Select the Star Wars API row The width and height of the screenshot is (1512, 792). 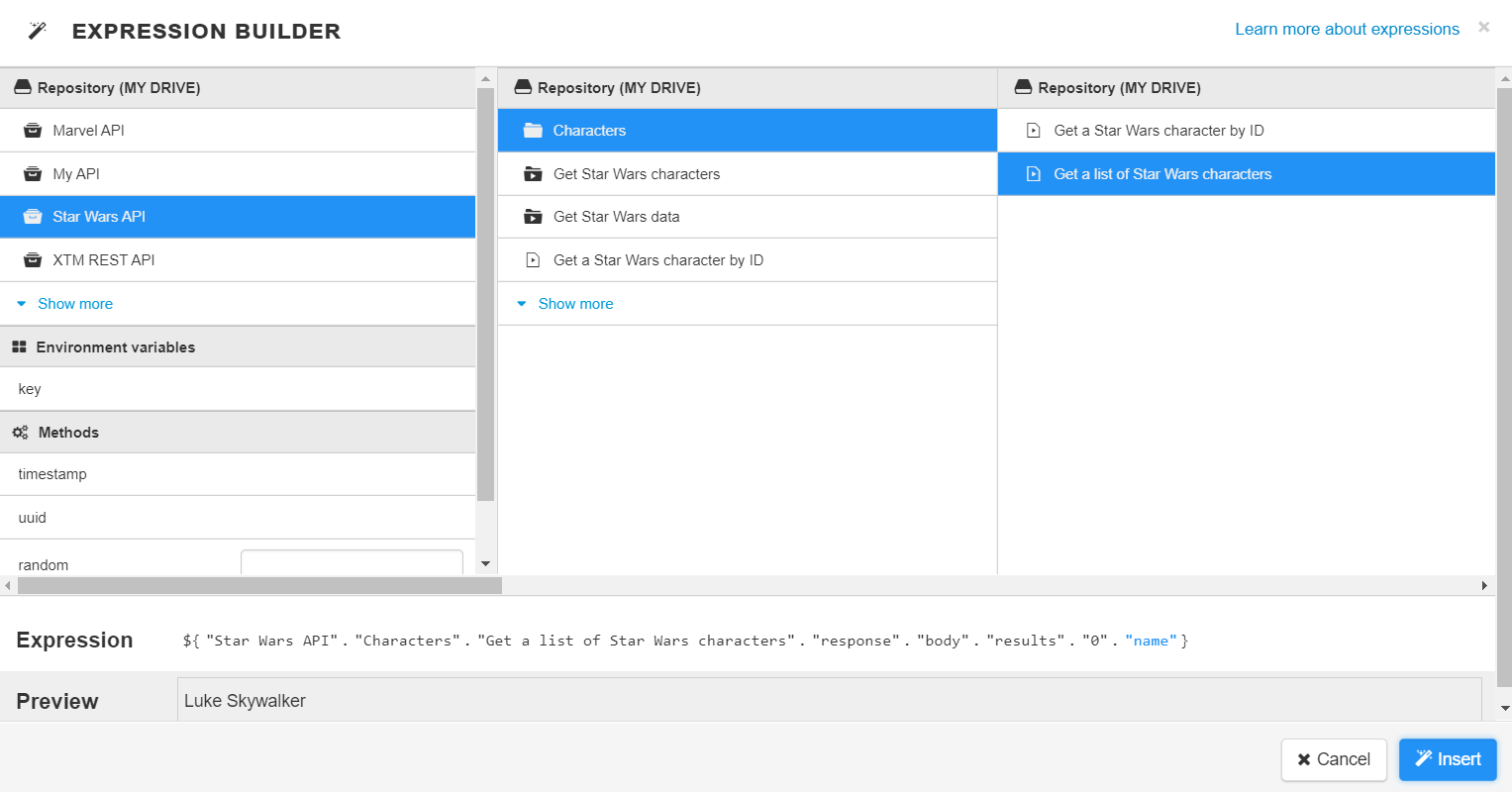(238, 217)
